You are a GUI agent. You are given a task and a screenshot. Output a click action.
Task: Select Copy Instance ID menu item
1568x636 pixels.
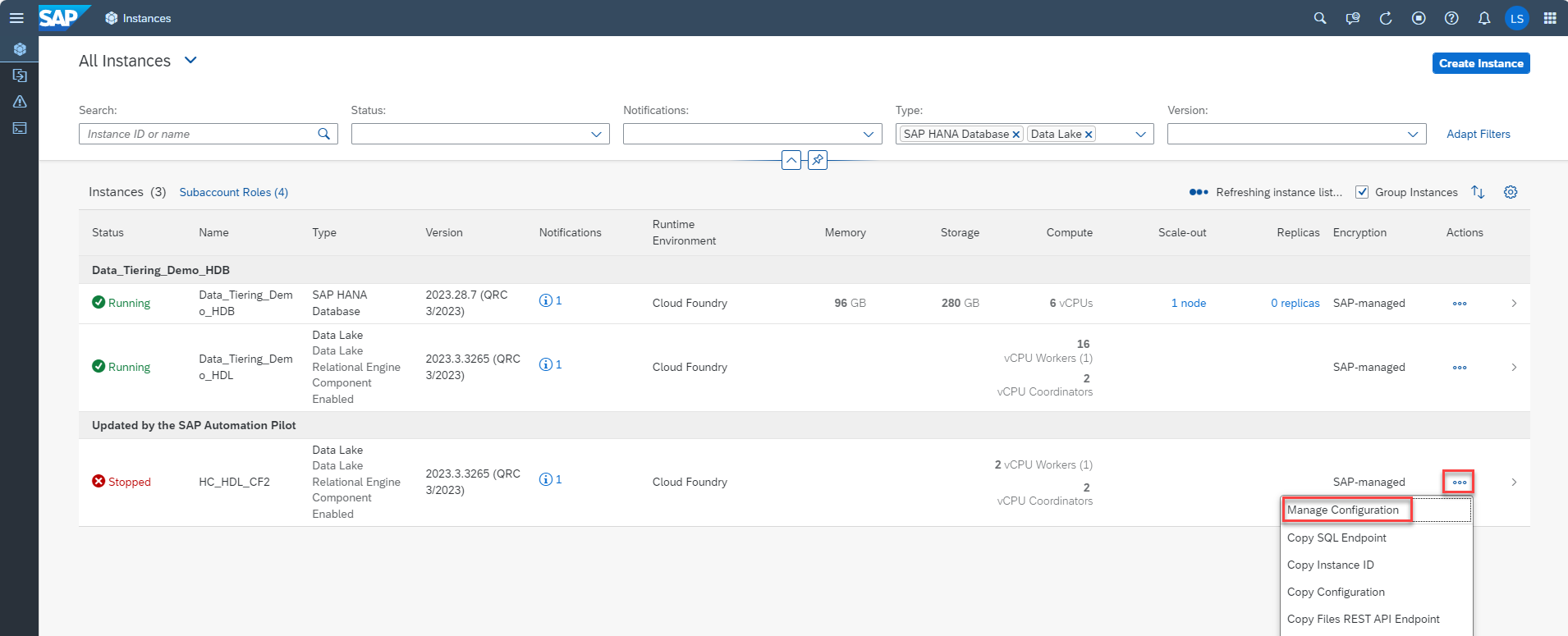tap(1377, 565)
